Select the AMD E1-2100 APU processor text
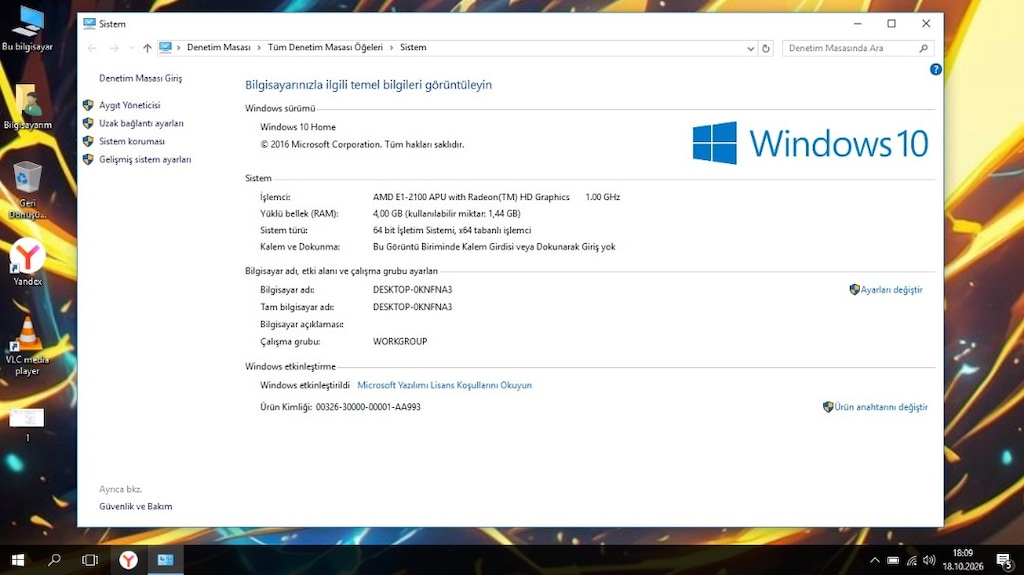This screenshot has width=1024, height=575. (x=471, y=197)
